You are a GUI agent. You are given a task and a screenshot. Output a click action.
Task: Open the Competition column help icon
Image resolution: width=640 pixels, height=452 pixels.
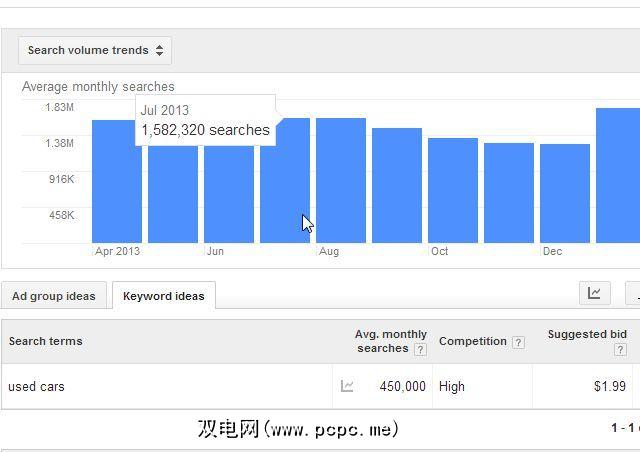[518, 342]
